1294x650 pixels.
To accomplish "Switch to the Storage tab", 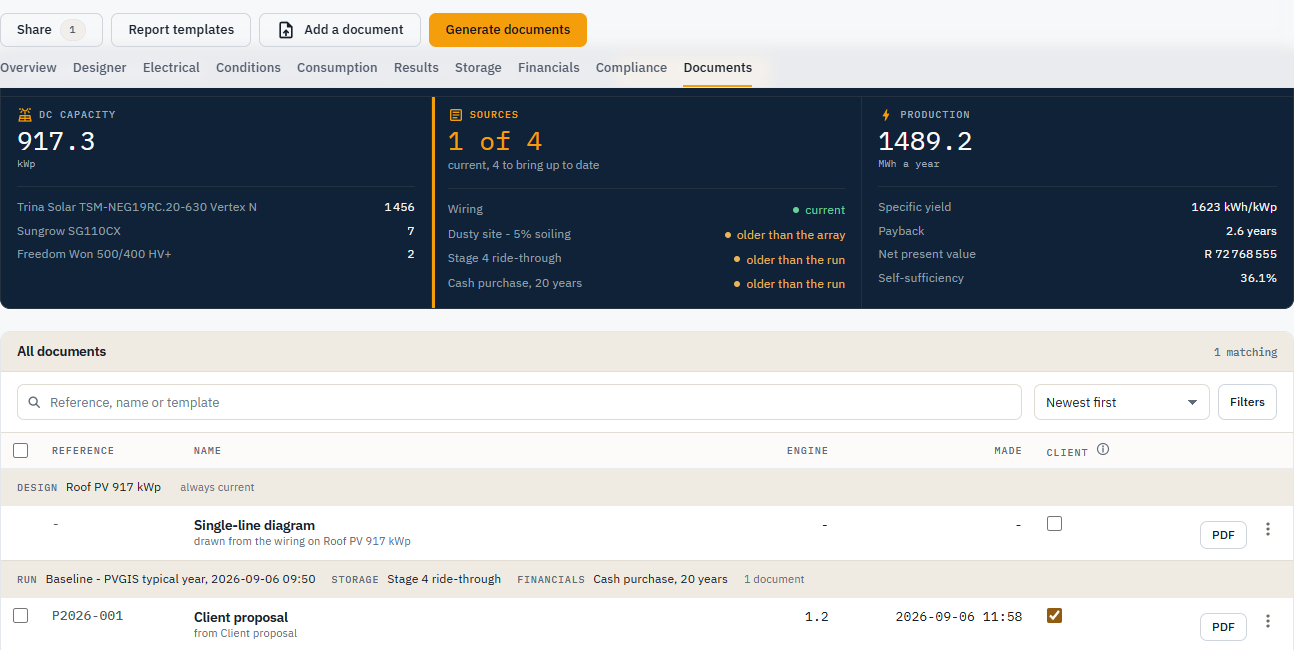I will [x=478, y=68].
